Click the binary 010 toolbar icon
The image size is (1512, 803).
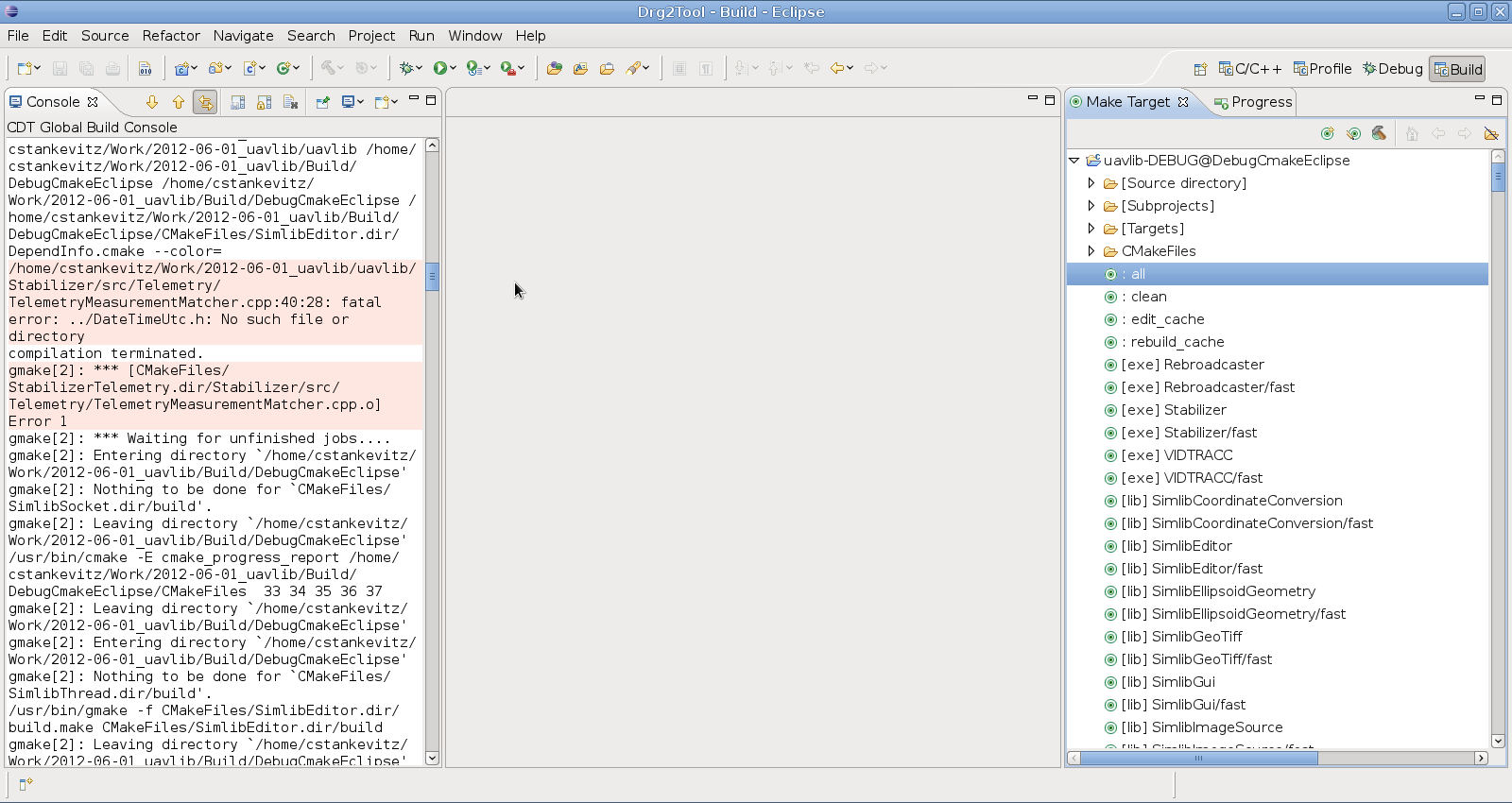point(145,68)
